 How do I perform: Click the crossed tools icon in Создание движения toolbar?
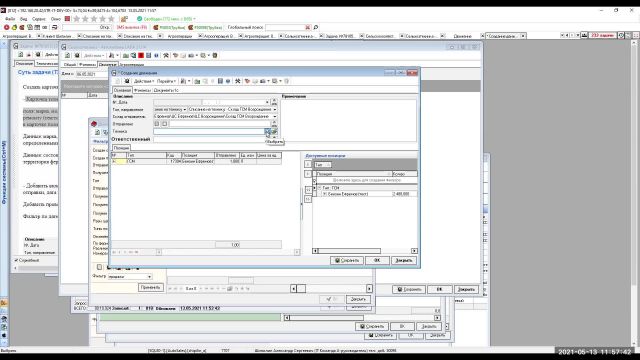[238, 81]
